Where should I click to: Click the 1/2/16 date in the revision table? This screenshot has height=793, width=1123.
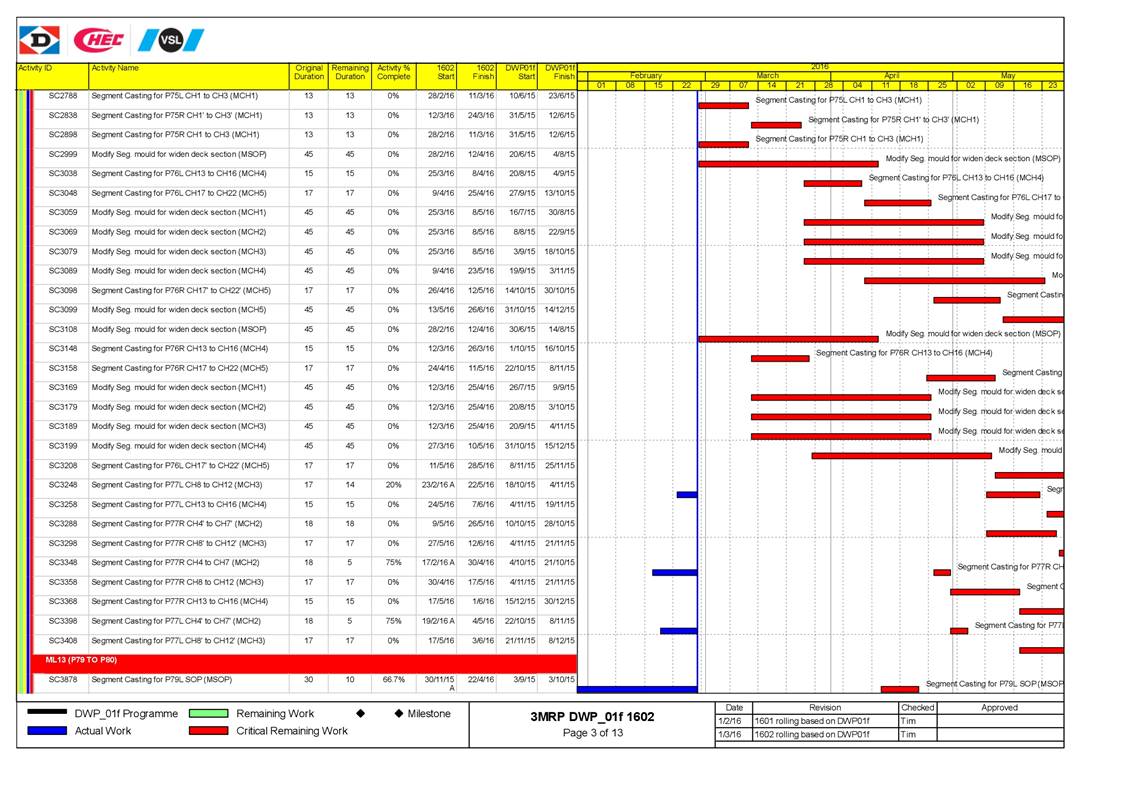pos(730,721)
